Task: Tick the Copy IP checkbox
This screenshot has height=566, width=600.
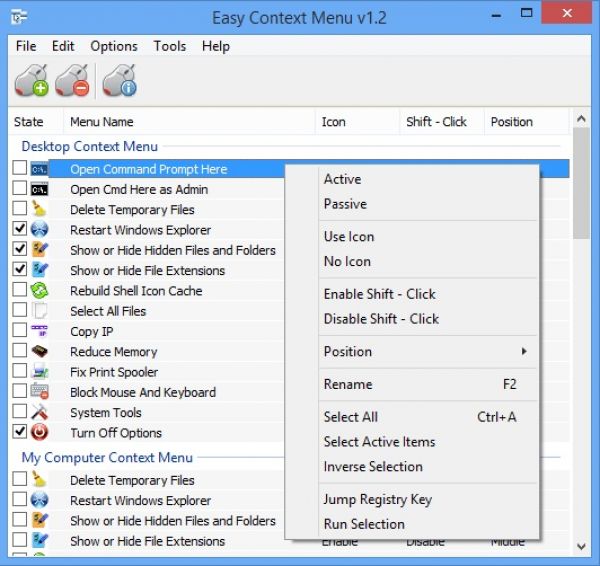Action: [20, 330]
